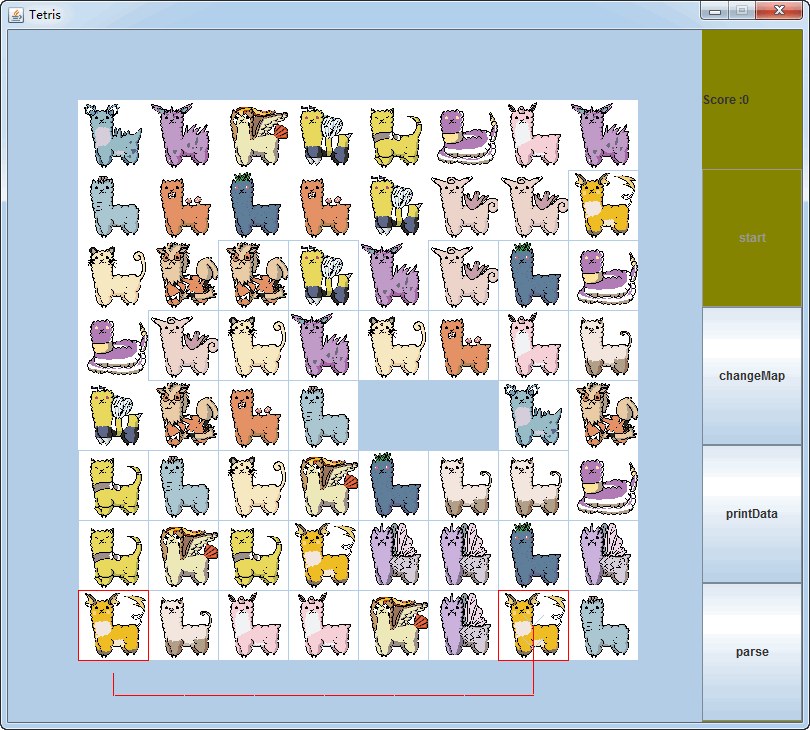Click the printData button

point(752,514)
